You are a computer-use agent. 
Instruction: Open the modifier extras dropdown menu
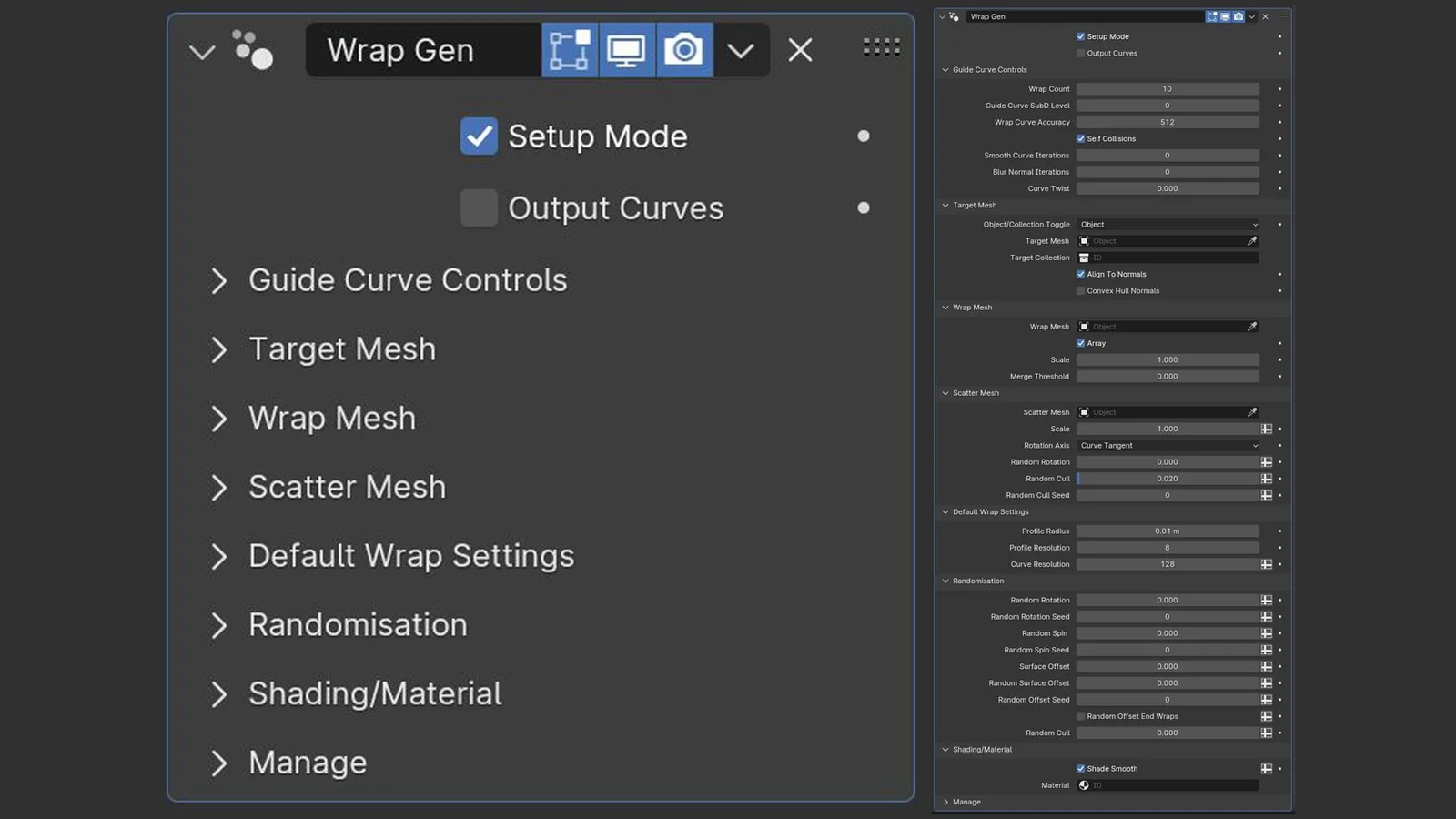point(742,50)
